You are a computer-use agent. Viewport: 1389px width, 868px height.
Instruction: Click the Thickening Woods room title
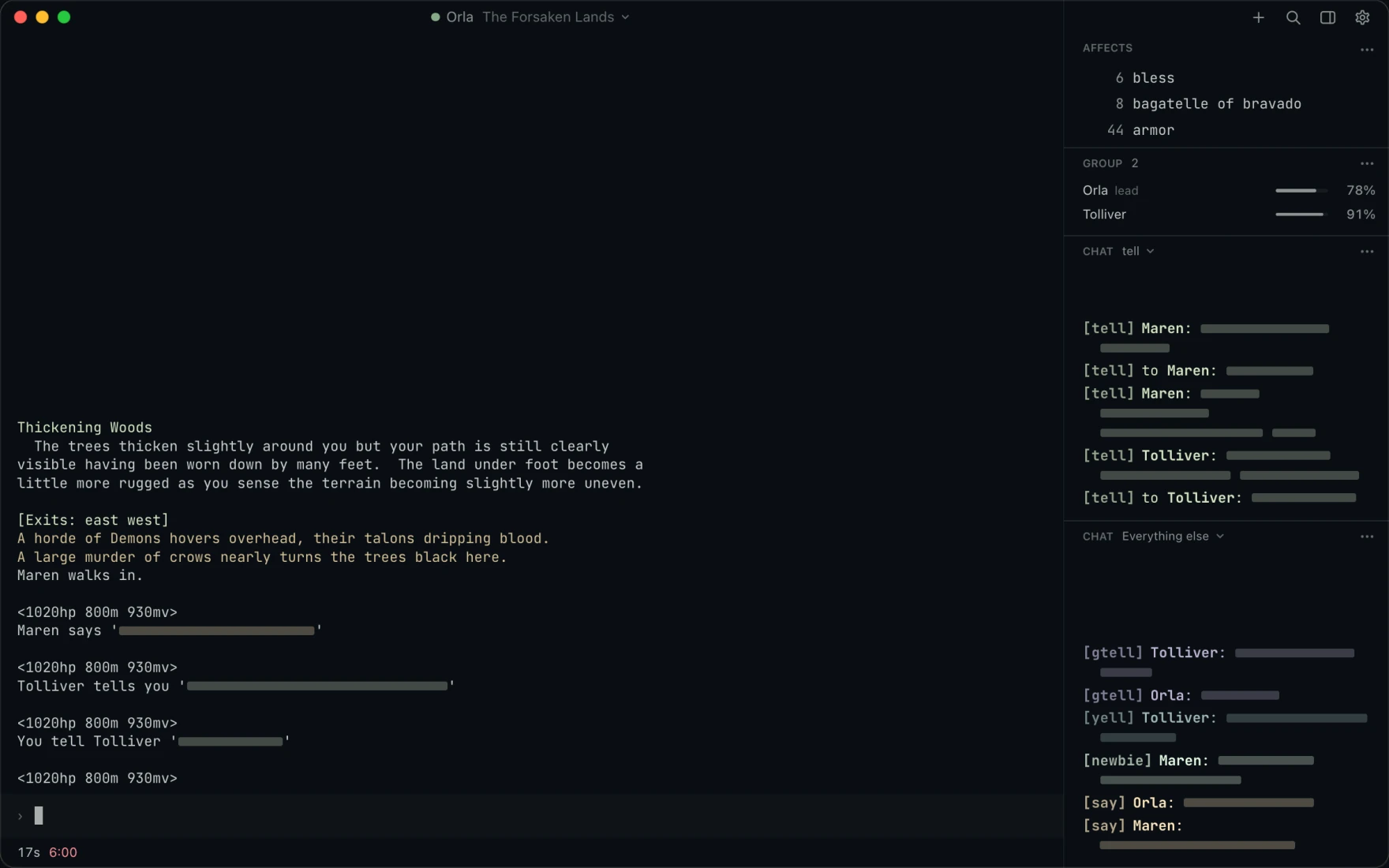point(84,428)
